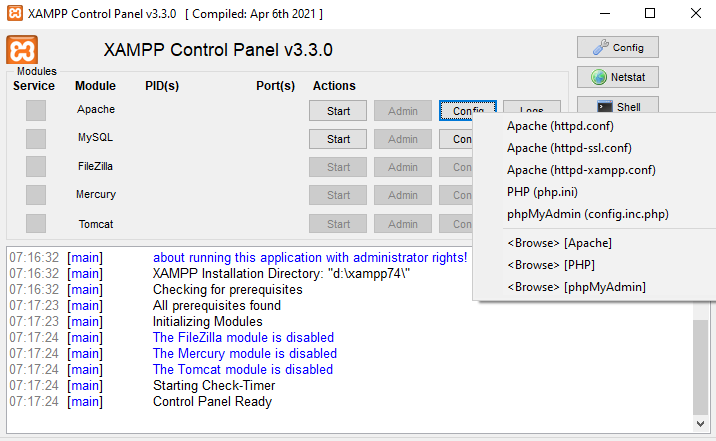Click the log scrollbar down arrow
Viewport: 716px width, 441px height.
(x=700, y=424)
